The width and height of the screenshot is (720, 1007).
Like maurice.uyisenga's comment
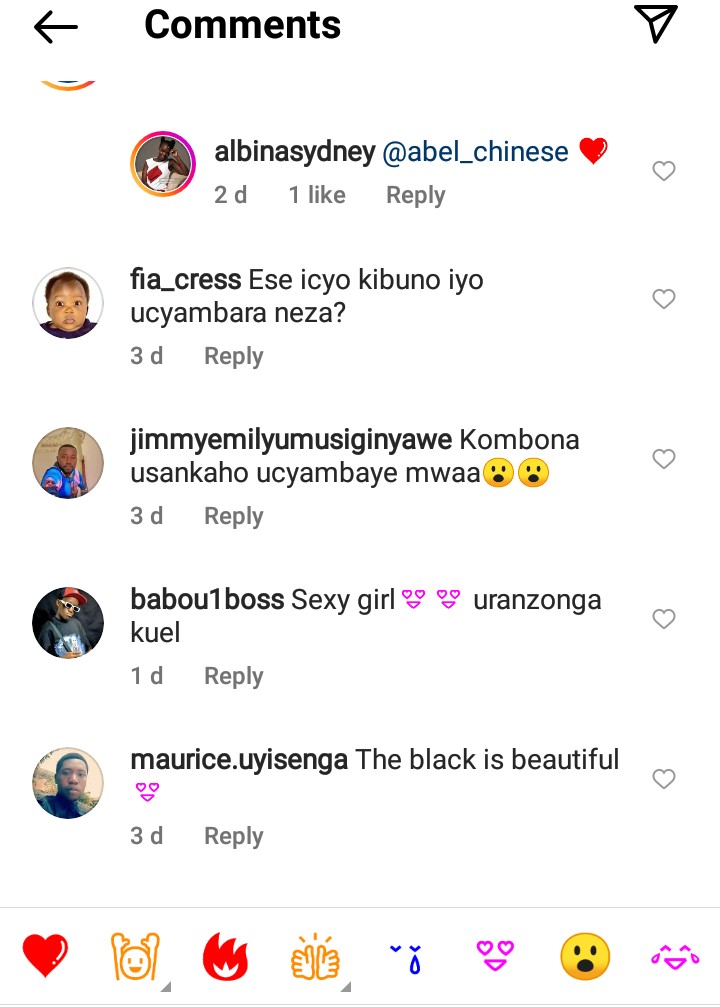pos(663,778)
